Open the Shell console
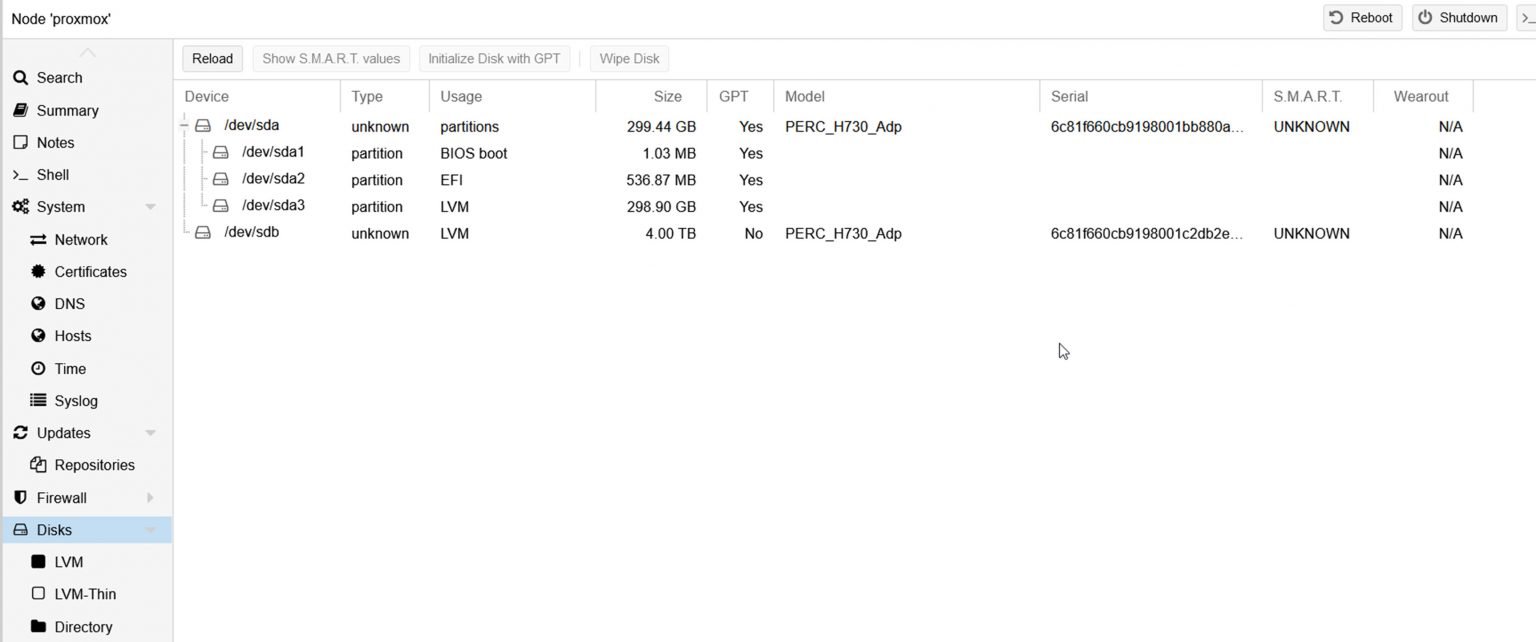1536x642 pixels. (x=52, y=174)
